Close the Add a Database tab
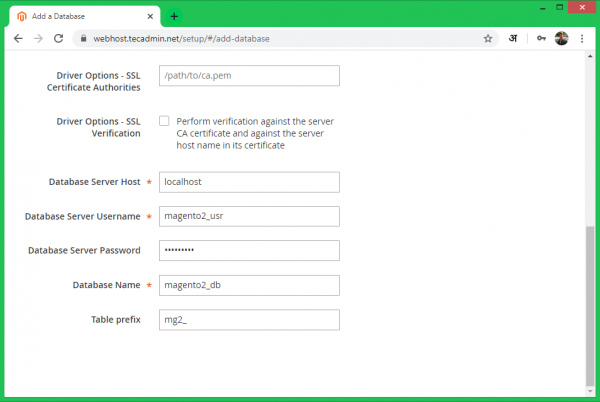The height and width of the screenshot is (402, 600). [x=149, y=16]
